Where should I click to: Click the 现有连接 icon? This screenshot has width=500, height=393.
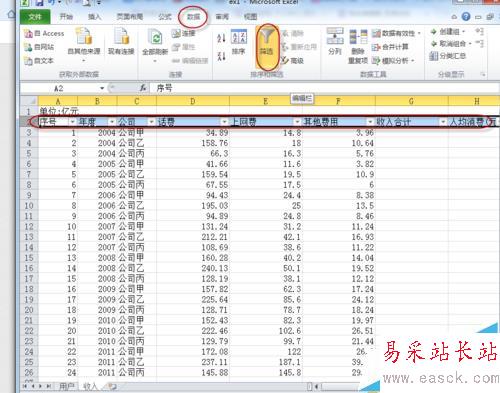tap(121, 42)
